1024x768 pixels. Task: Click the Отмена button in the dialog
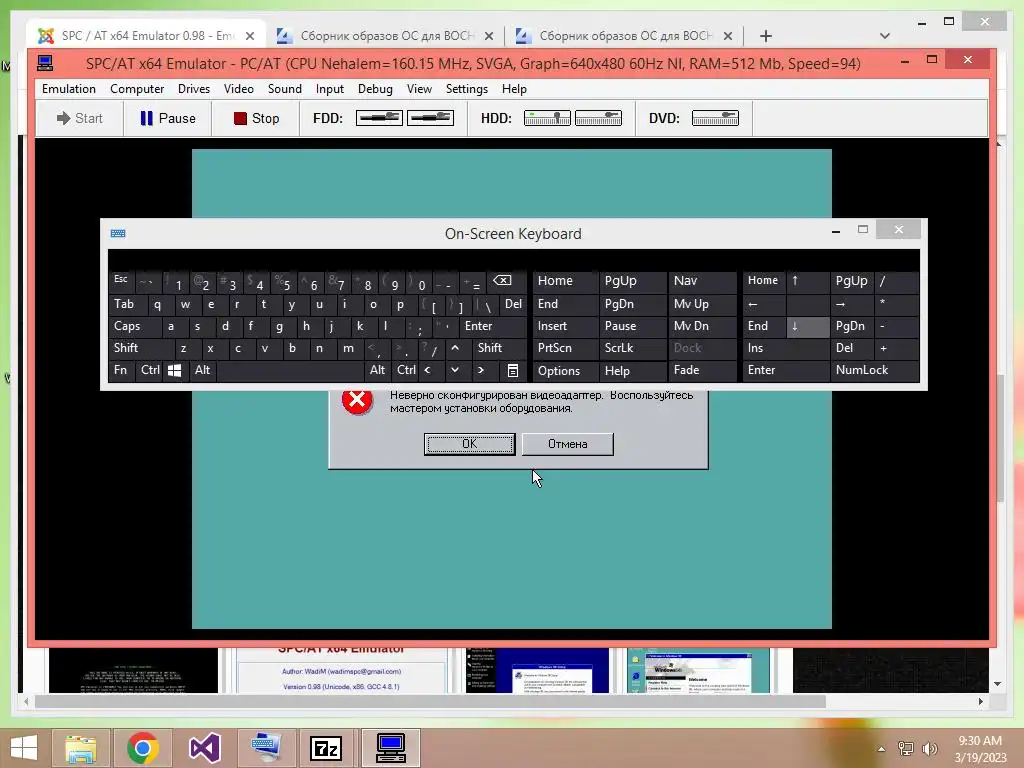568,444
